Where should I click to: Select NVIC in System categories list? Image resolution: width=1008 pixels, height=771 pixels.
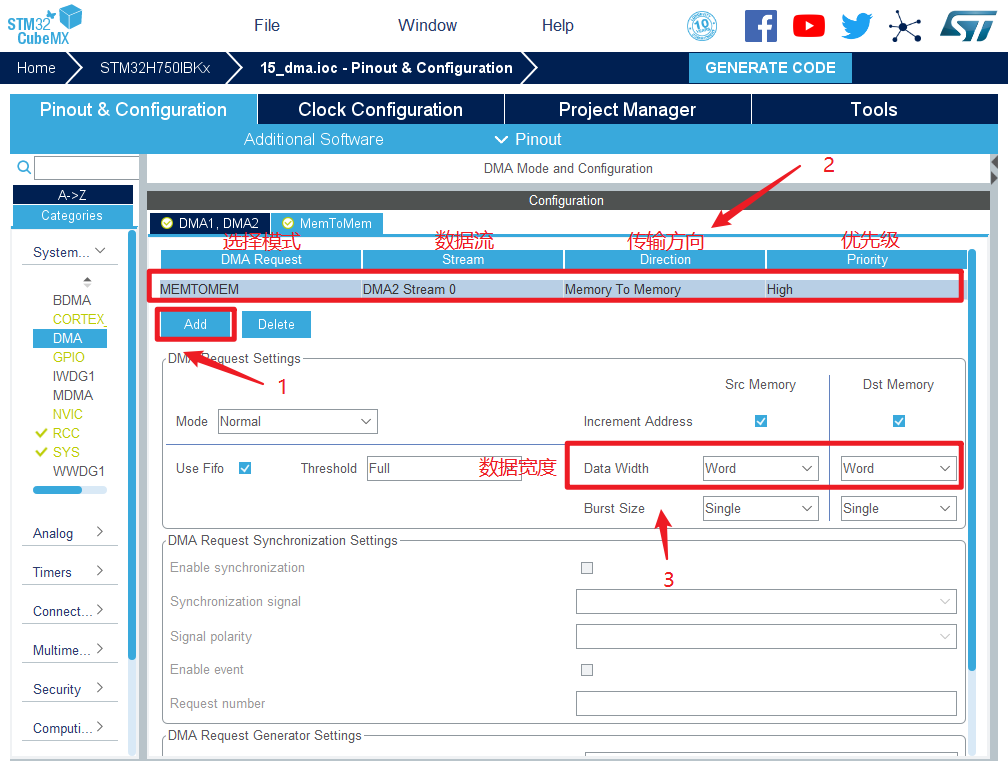tap(68, 414)
